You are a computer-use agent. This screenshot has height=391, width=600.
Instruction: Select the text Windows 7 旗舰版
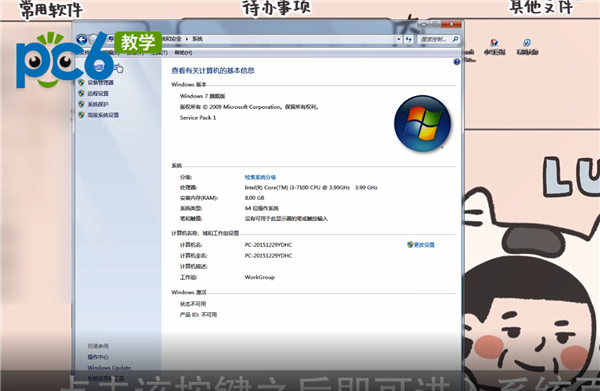coord(202,96)
